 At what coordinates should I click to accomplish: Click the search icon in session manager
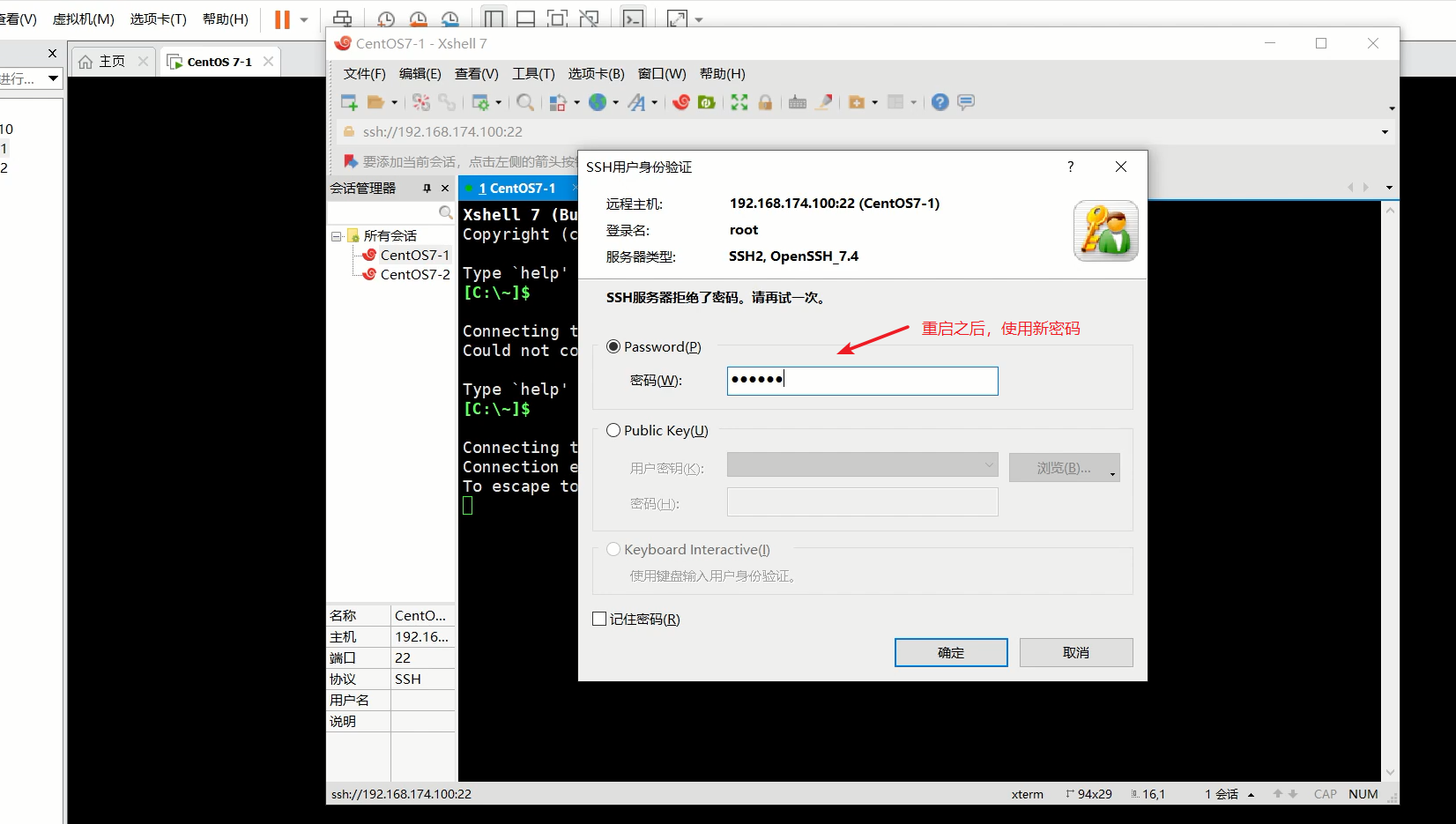click(446, 212)
